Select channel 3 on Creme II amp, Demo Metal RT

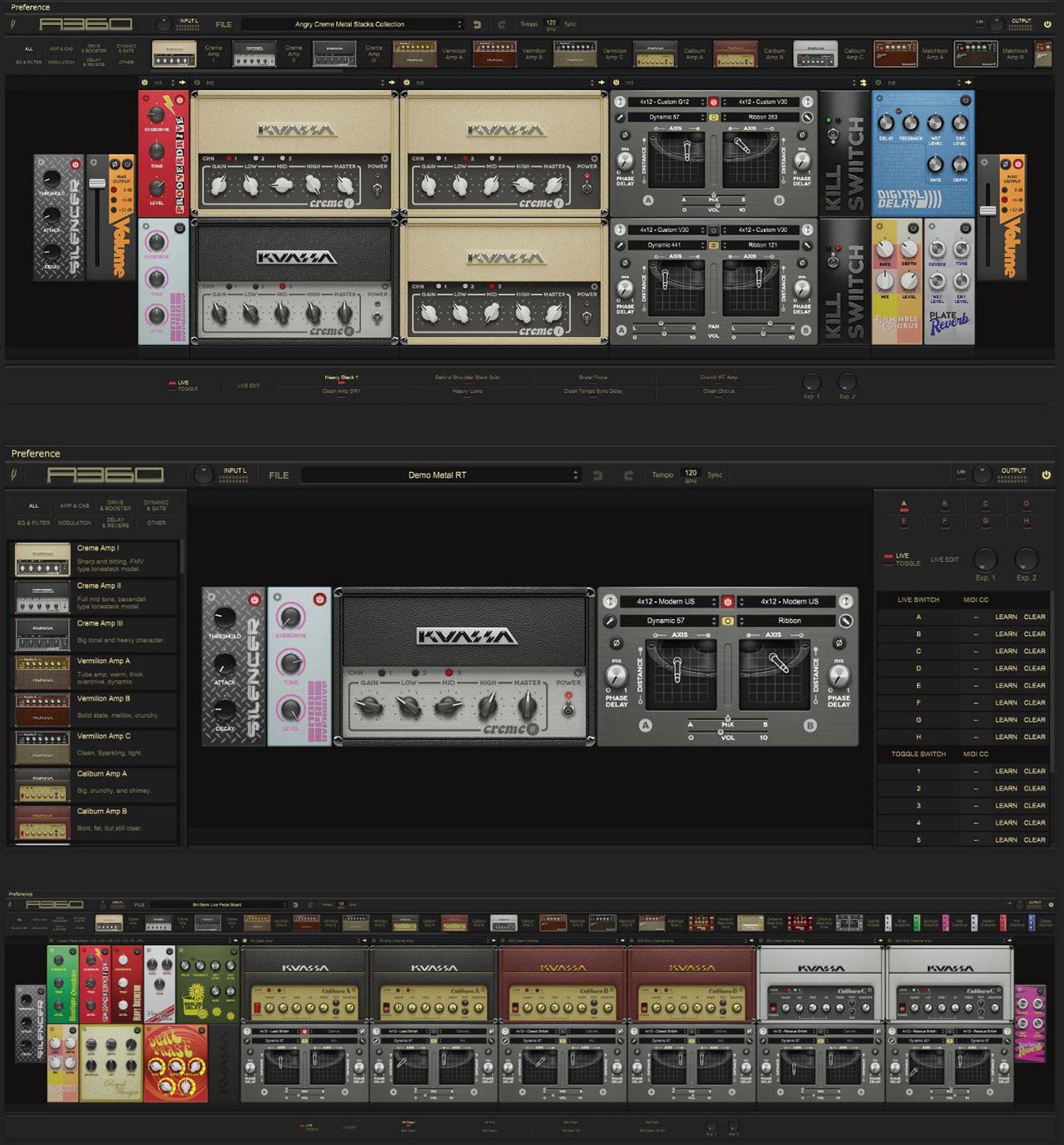click(x=449, y=672)
